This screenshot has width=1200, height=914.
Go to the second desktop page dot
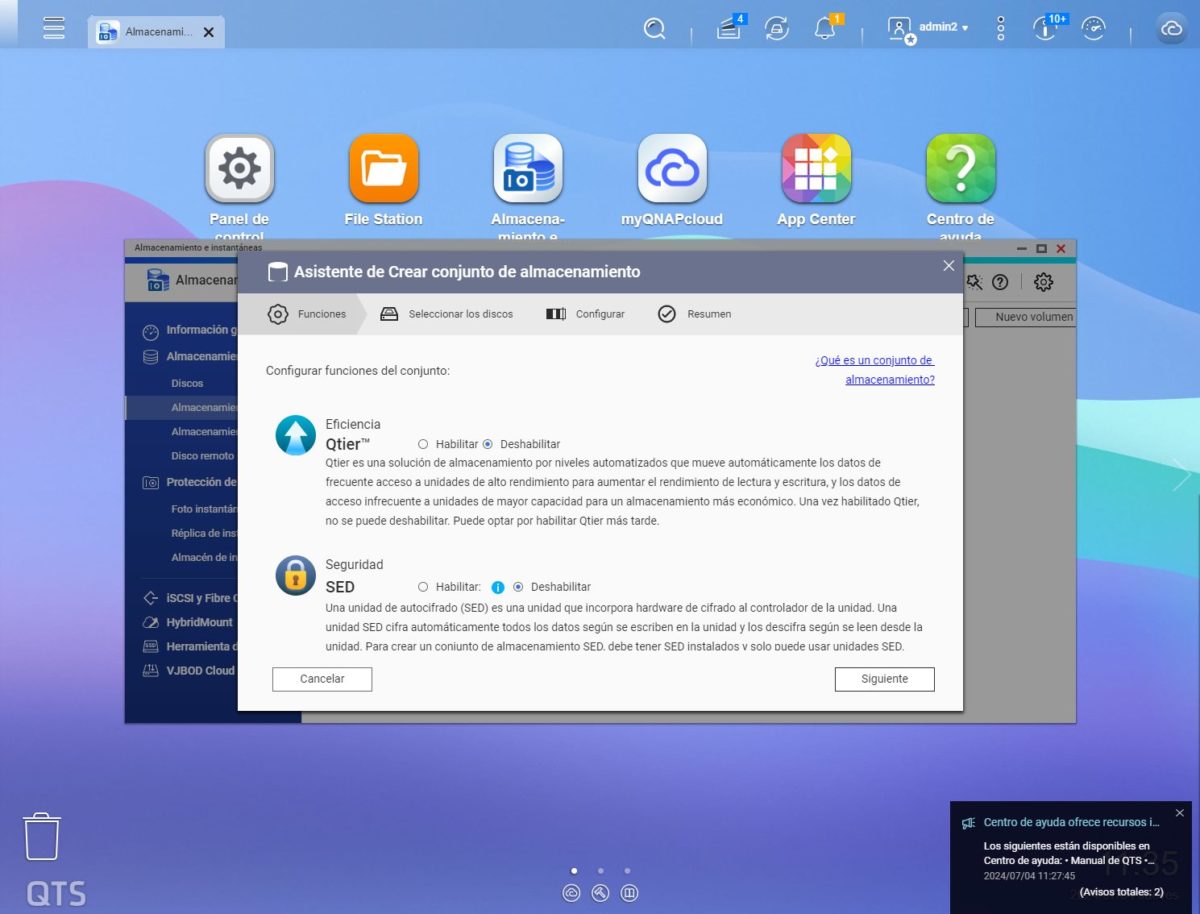click(x=600, y=871)
